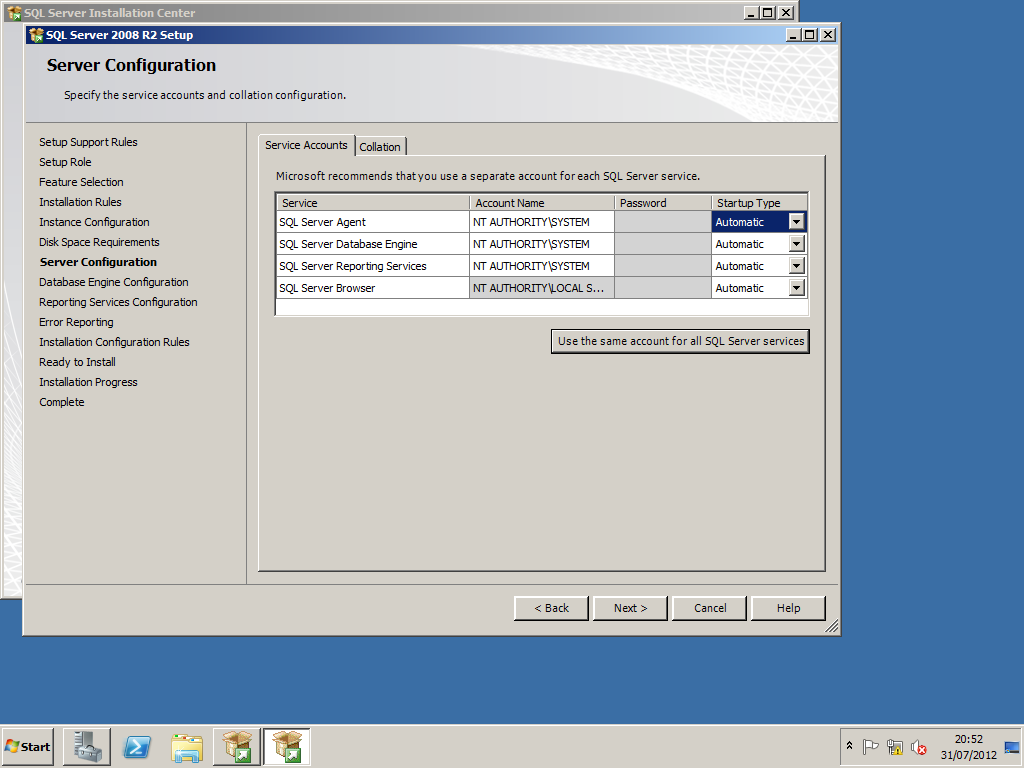Click 'Complete' in the steps list

(62, 402)
